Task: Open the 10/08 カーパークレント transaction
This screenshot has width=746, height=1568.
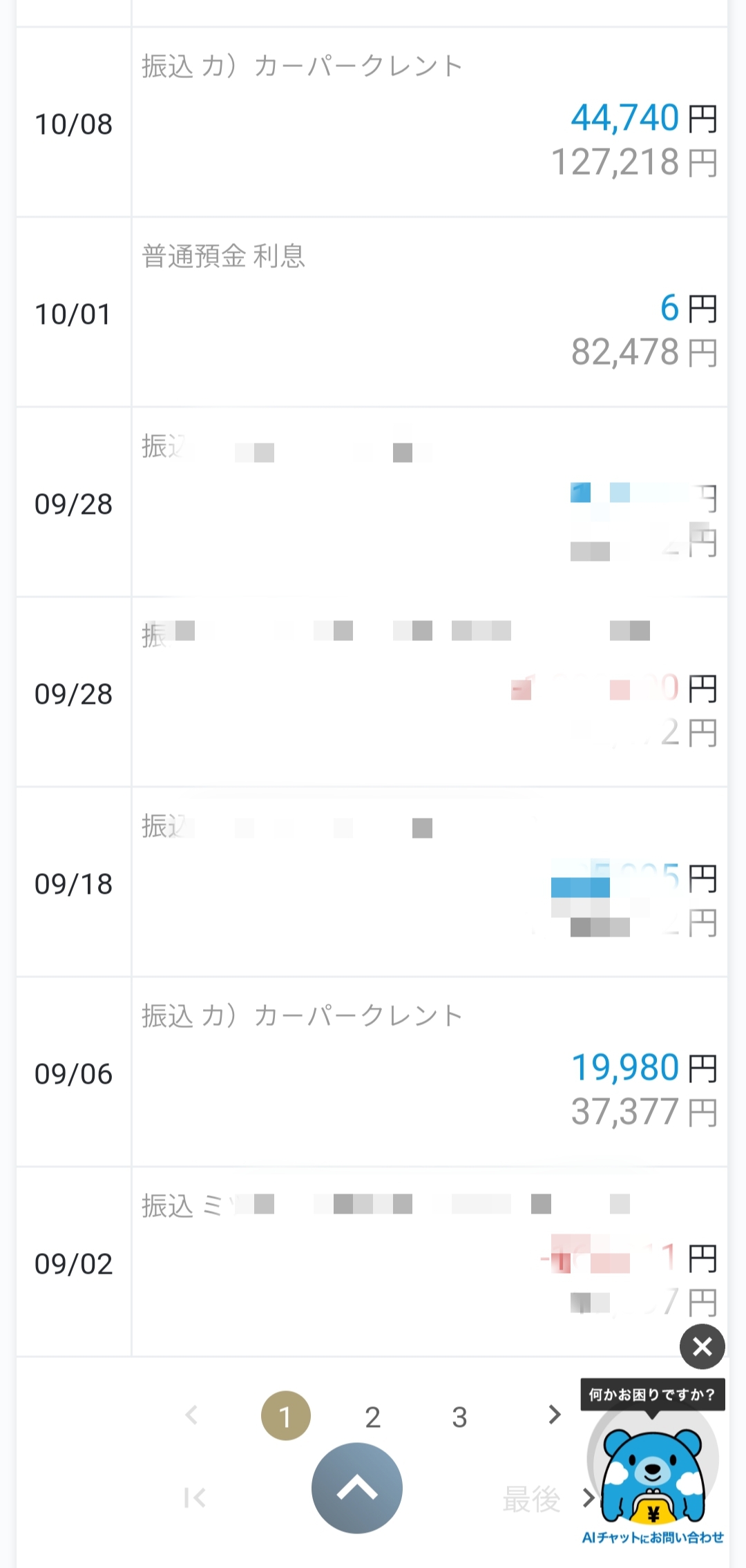Action: pyautogui.click(x=302, y=67)
